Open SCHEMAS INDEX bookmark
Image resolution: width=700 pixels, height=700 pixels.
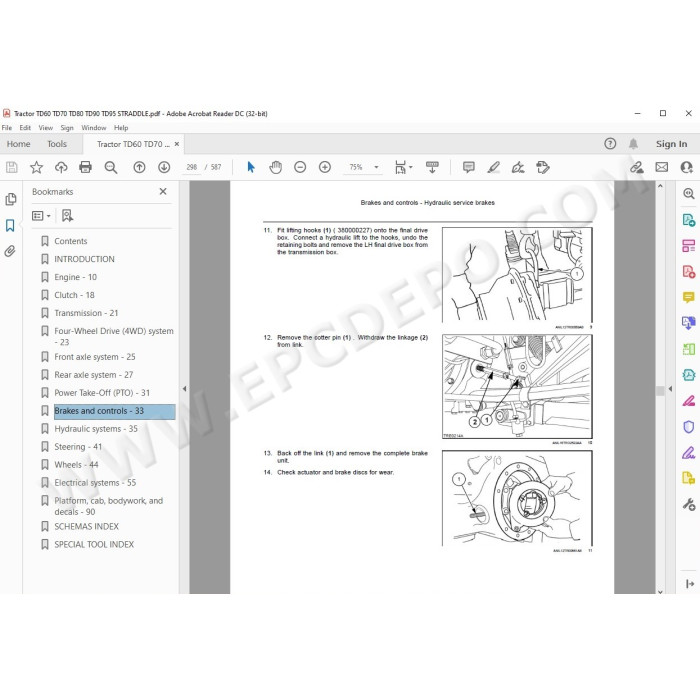(87, 527)
